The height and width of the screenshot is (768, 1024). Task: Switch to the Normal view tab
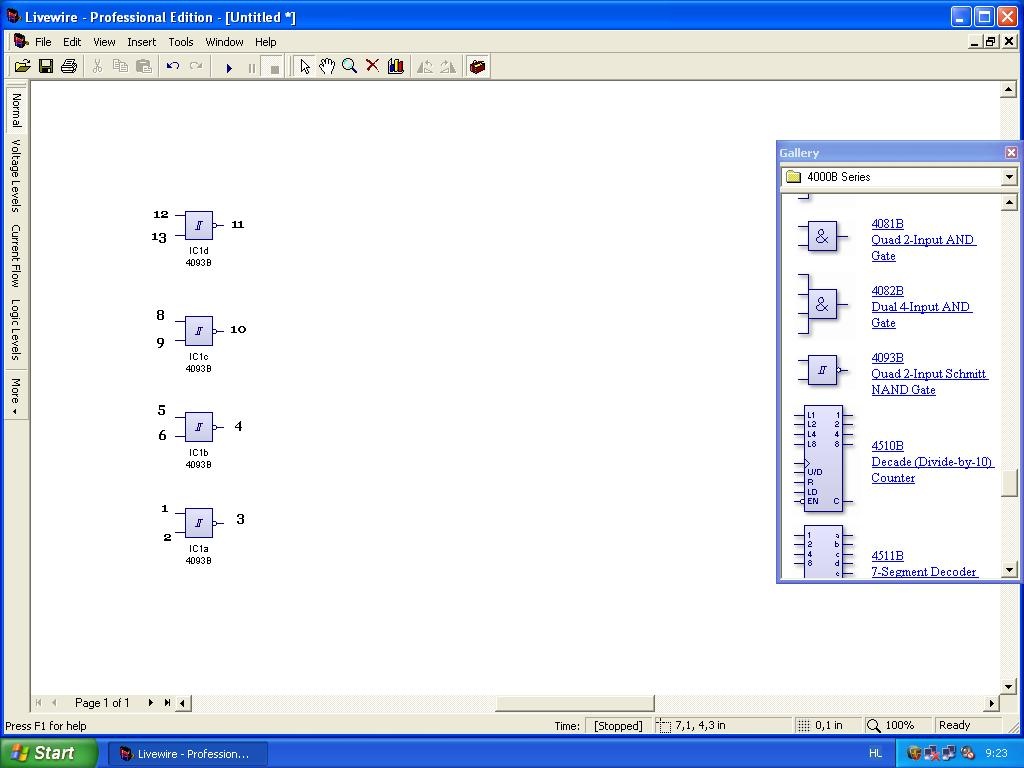point(16,109)
